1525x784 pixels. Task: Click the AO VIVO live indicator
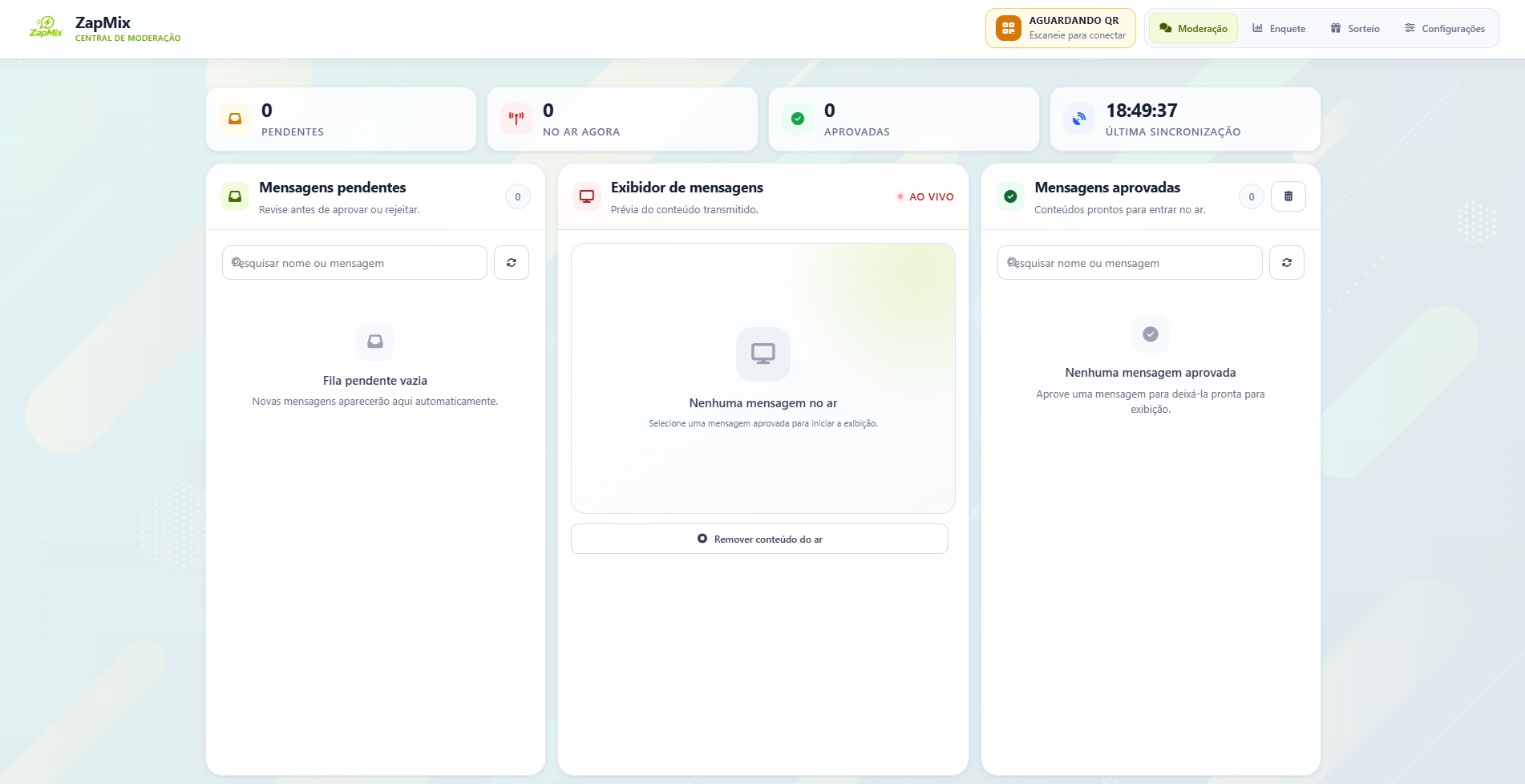tap(924, 196)
